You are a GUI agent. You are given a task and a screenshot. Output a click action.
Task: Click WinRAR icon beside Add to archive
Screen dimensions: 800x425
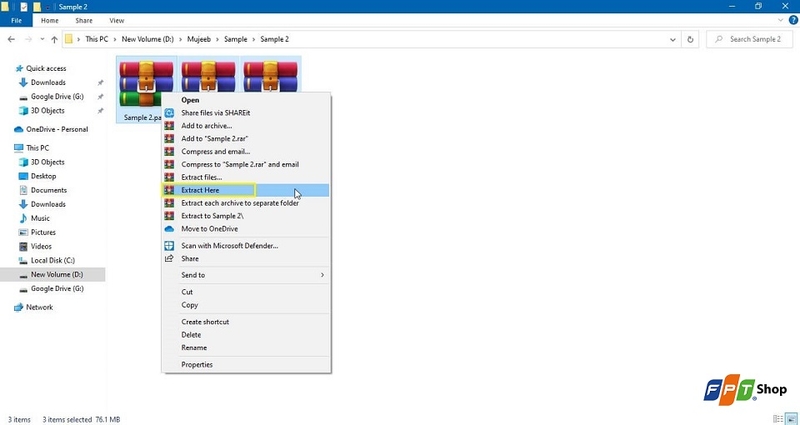tap(169, 126)
